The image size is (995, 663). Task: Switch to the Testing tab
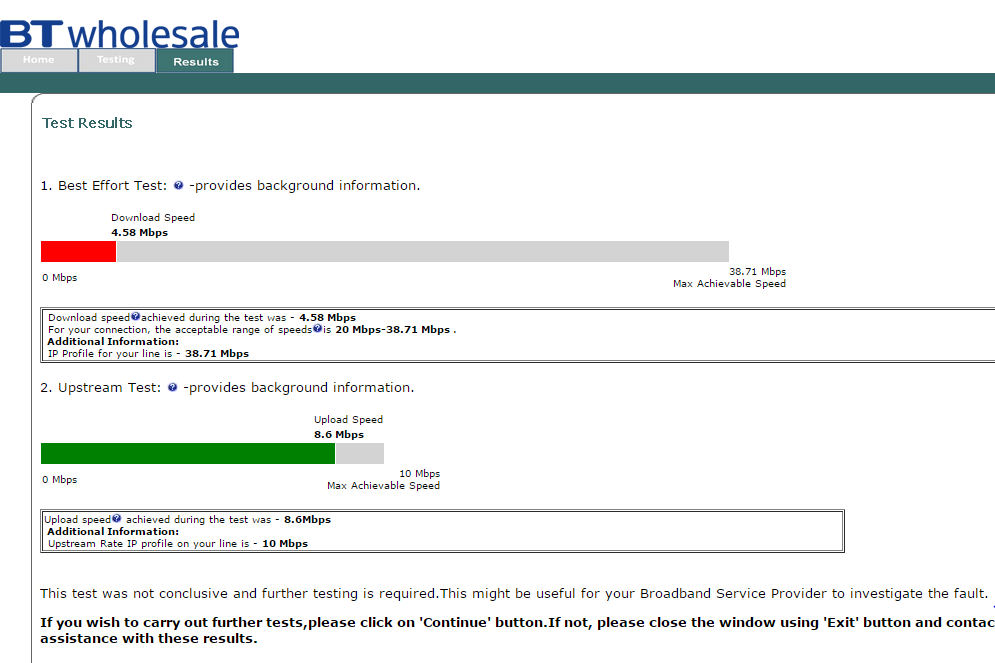pyautogui.click(x=116, y=60)
